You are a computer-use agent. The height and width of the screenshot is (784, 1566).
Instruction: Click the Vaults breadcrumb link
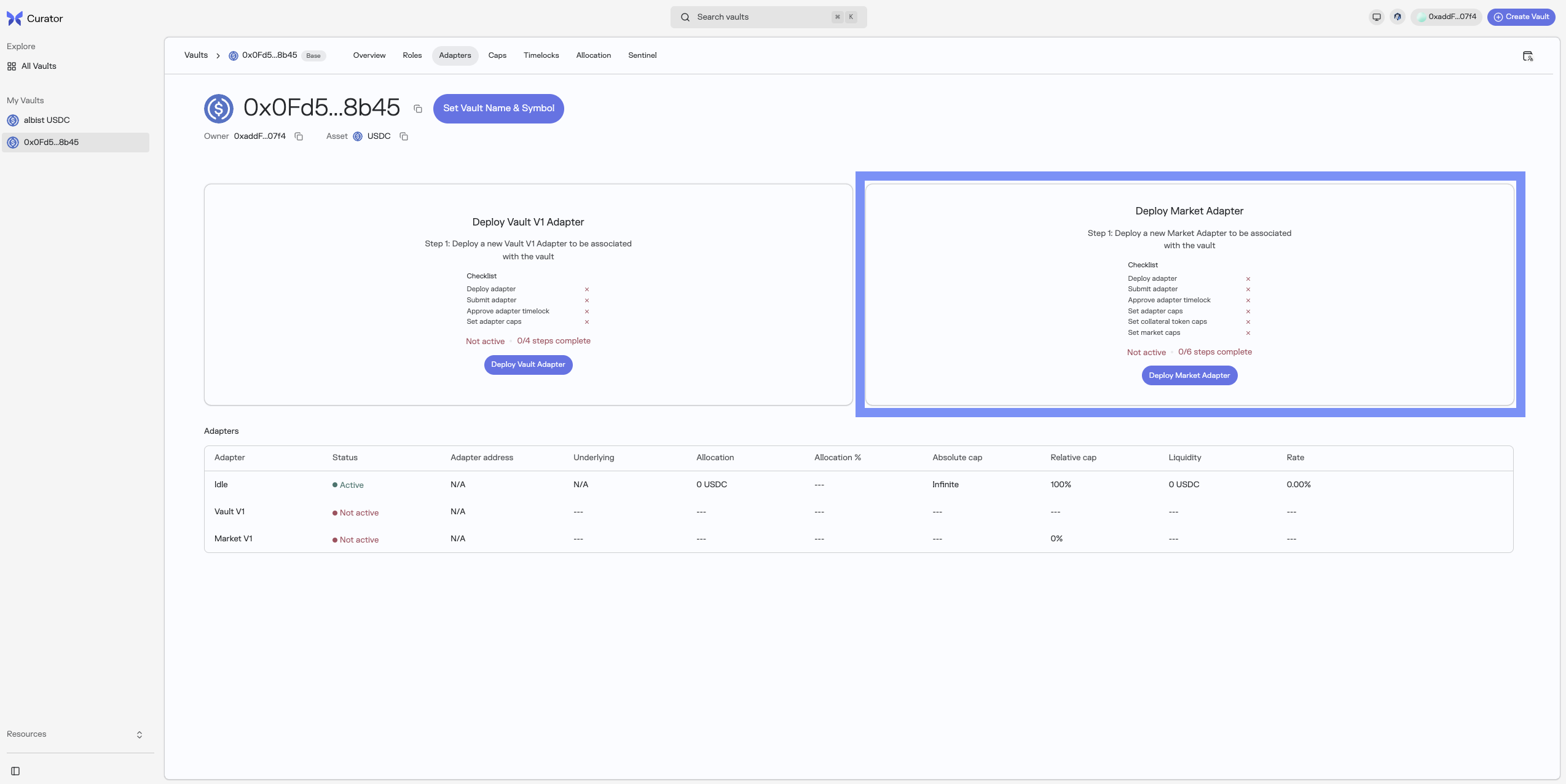click(196, 55)
